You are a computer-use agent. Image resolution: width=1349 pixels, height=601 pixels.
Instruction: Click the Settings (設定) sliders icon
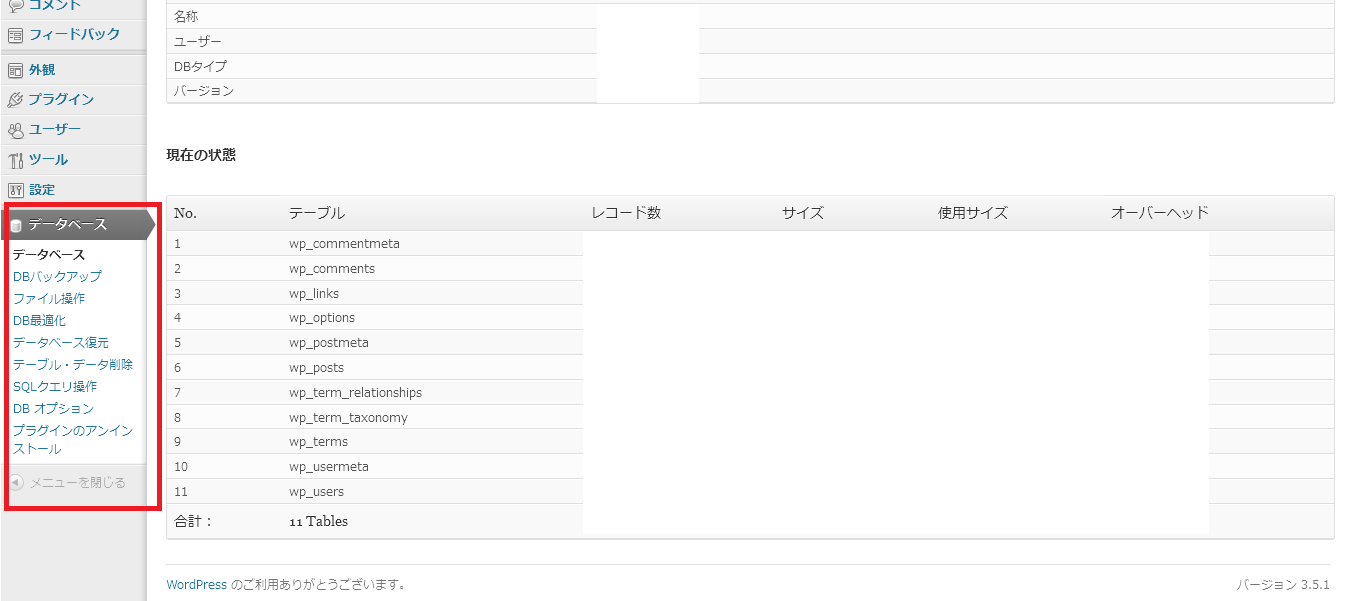[15, 190]
